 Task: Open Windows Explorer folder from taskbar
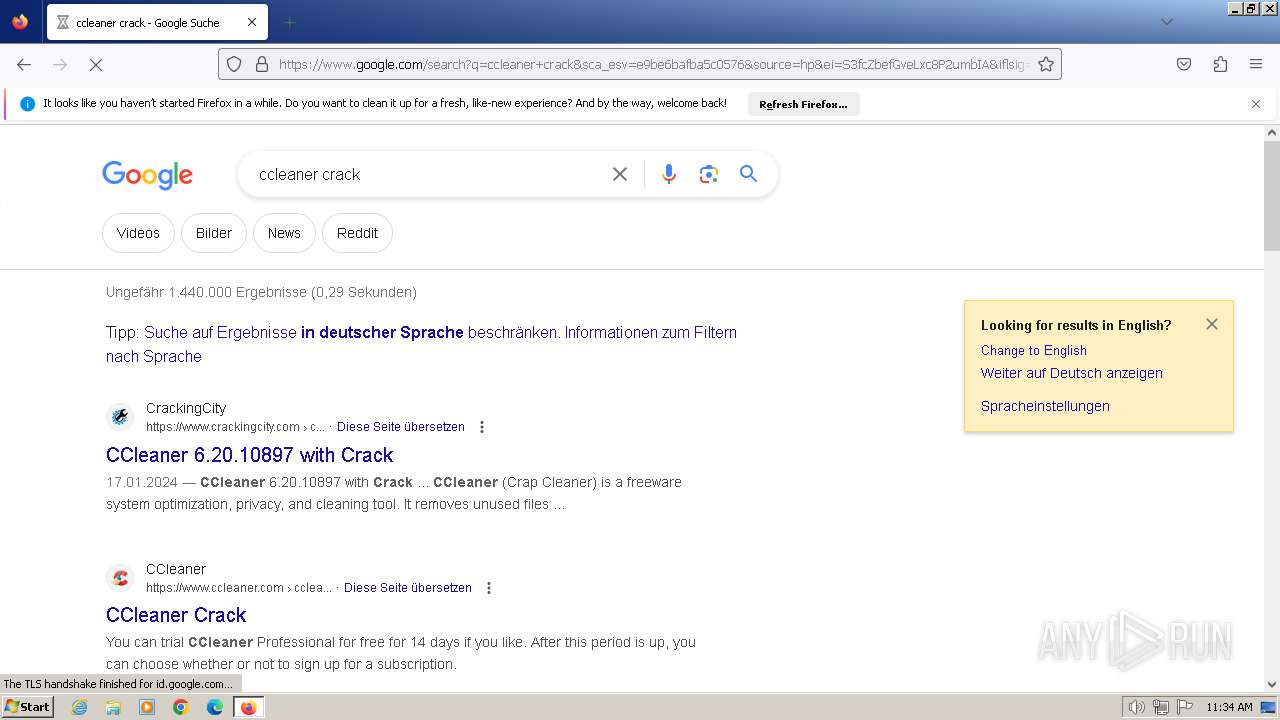pos(113,707)
